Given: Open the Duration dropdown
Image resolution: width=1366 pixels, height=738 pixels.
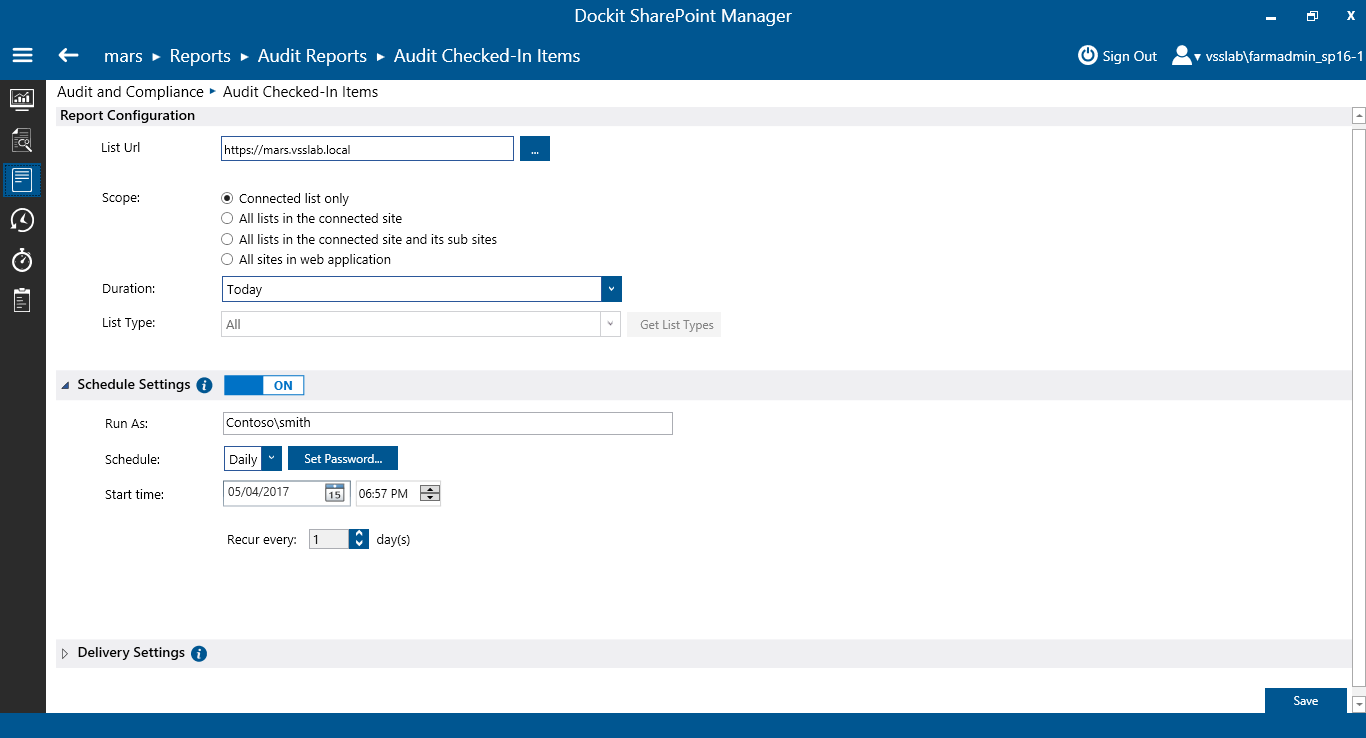Looking at the screenshot, I should [x=611, y=289].
